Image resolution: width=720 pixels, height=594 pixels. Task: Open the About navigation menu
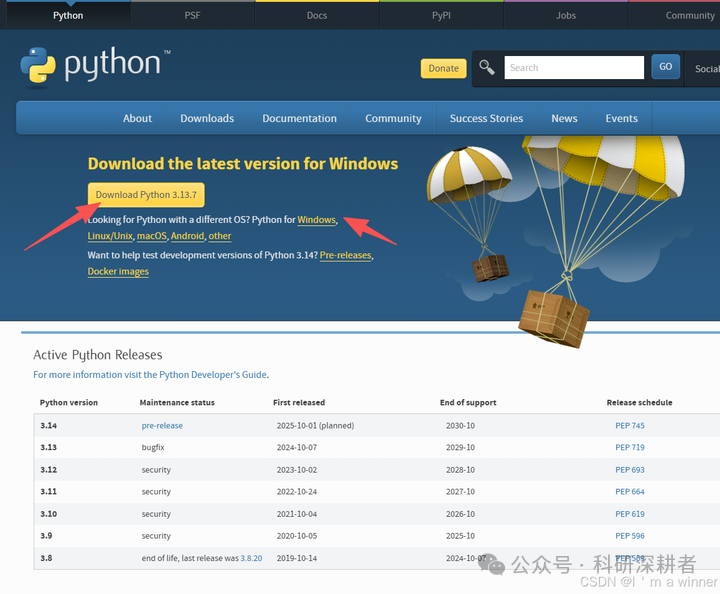tap(137, 118)
